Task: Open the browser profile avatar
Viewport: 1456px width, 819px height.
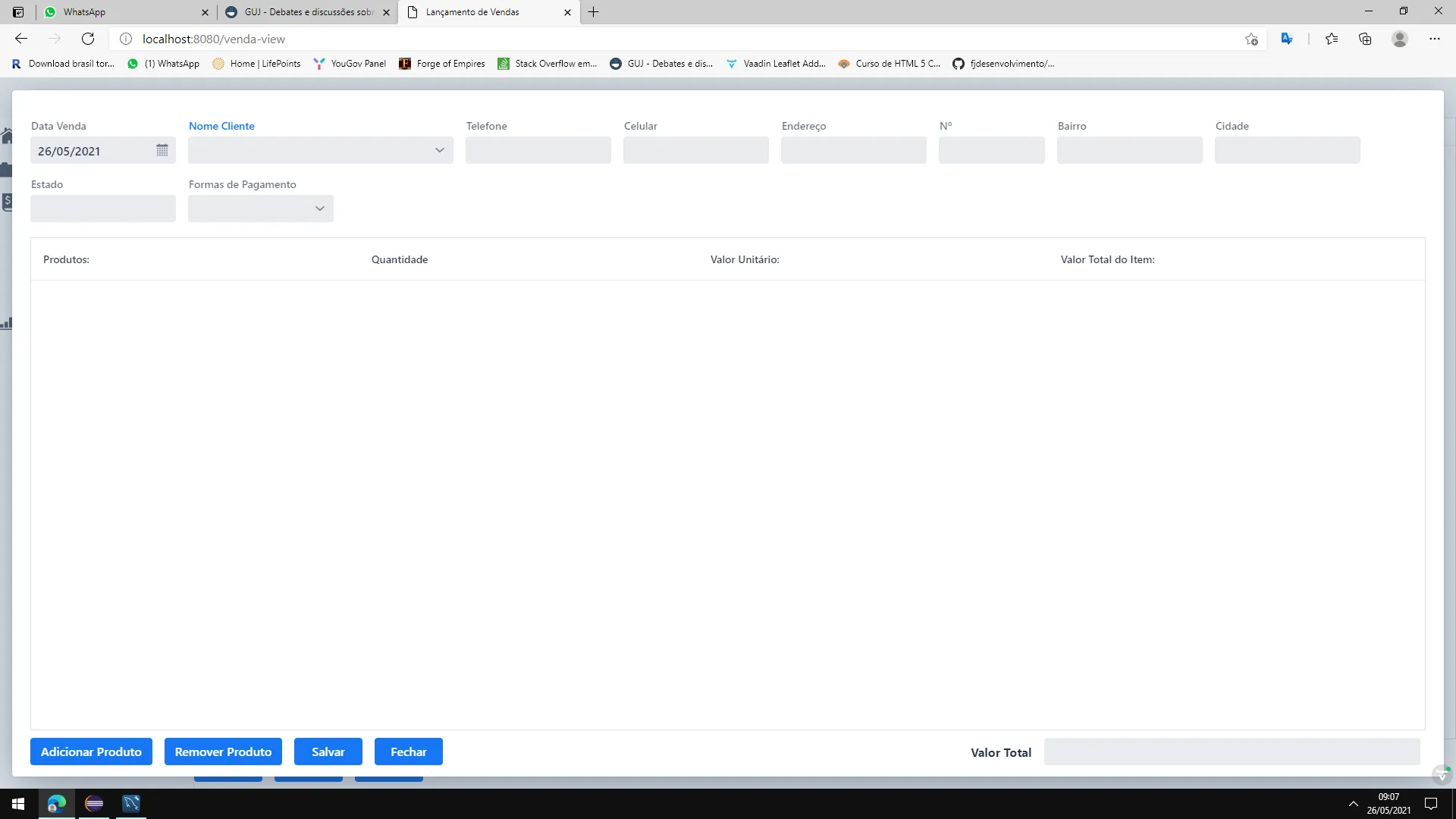Action: [1400, 39]
